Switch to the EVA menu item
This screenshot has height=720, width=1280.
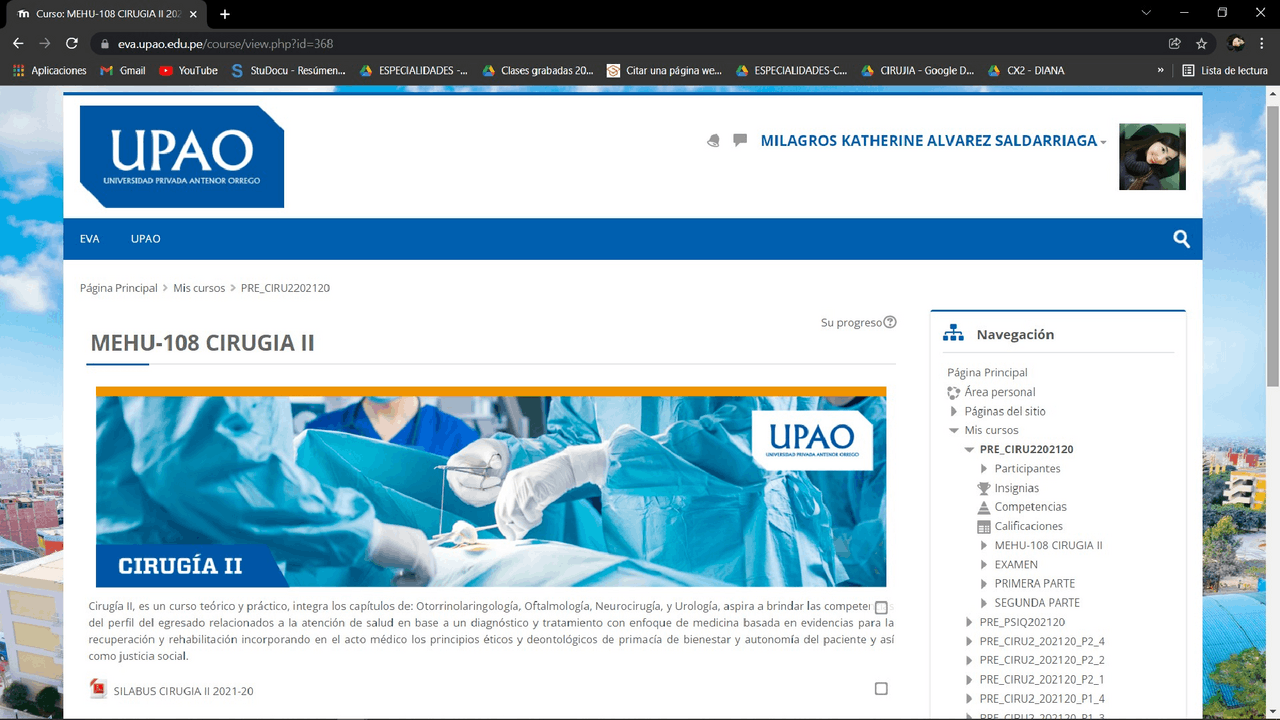pyautogui.click(x=89, y=238)
